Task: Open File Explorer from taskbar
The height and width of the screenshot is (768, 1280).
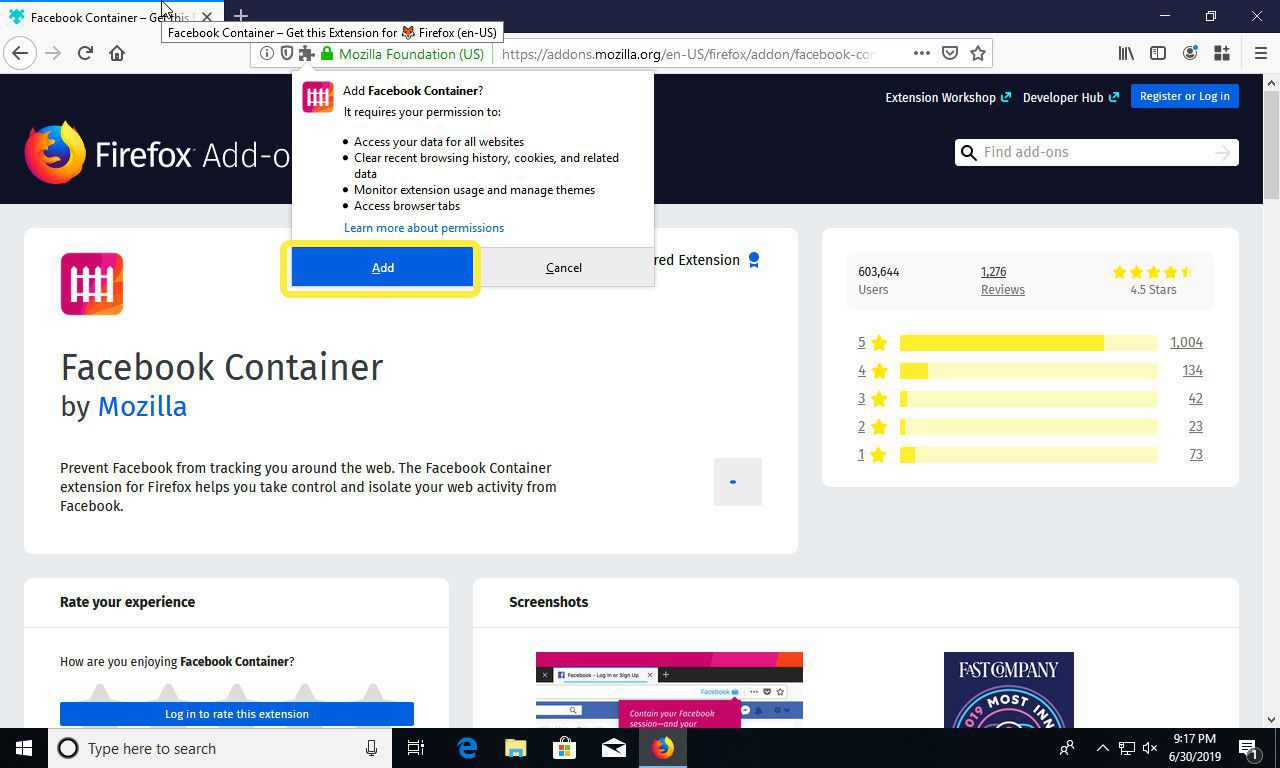Action: coord(516,748)
